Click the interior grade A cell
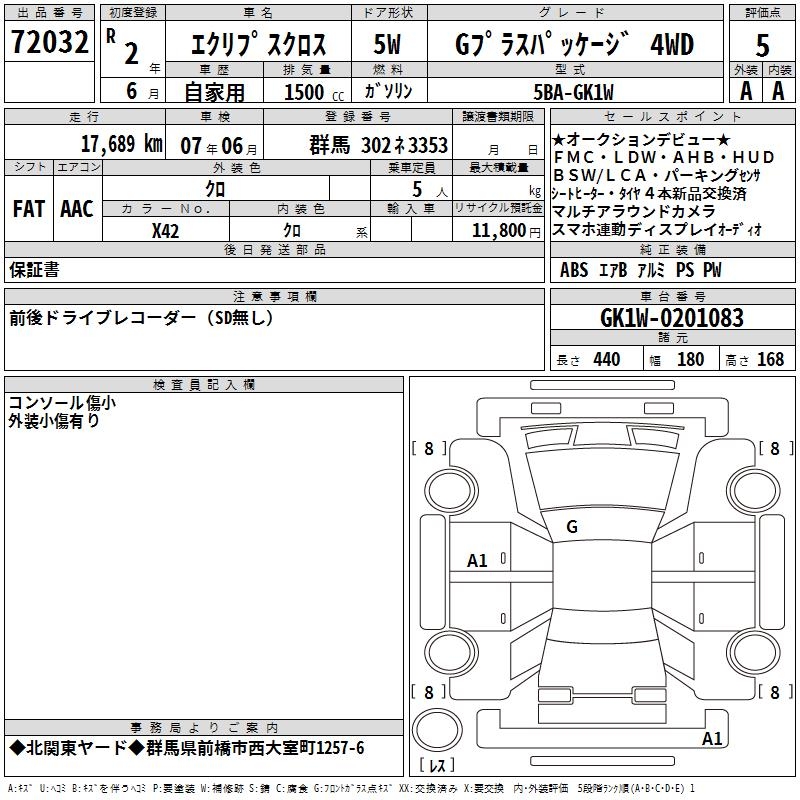The image size is (800, 800). coord(779,91)
